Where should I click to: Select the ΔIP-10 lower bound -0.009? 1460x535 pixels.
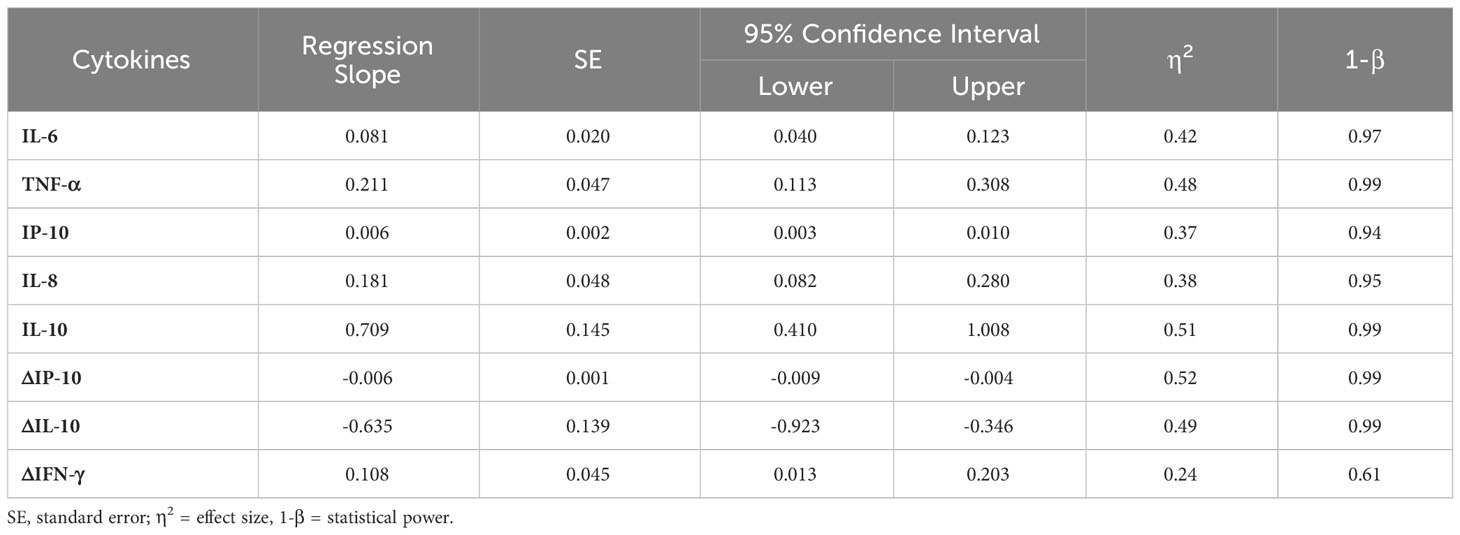[796, 377]
